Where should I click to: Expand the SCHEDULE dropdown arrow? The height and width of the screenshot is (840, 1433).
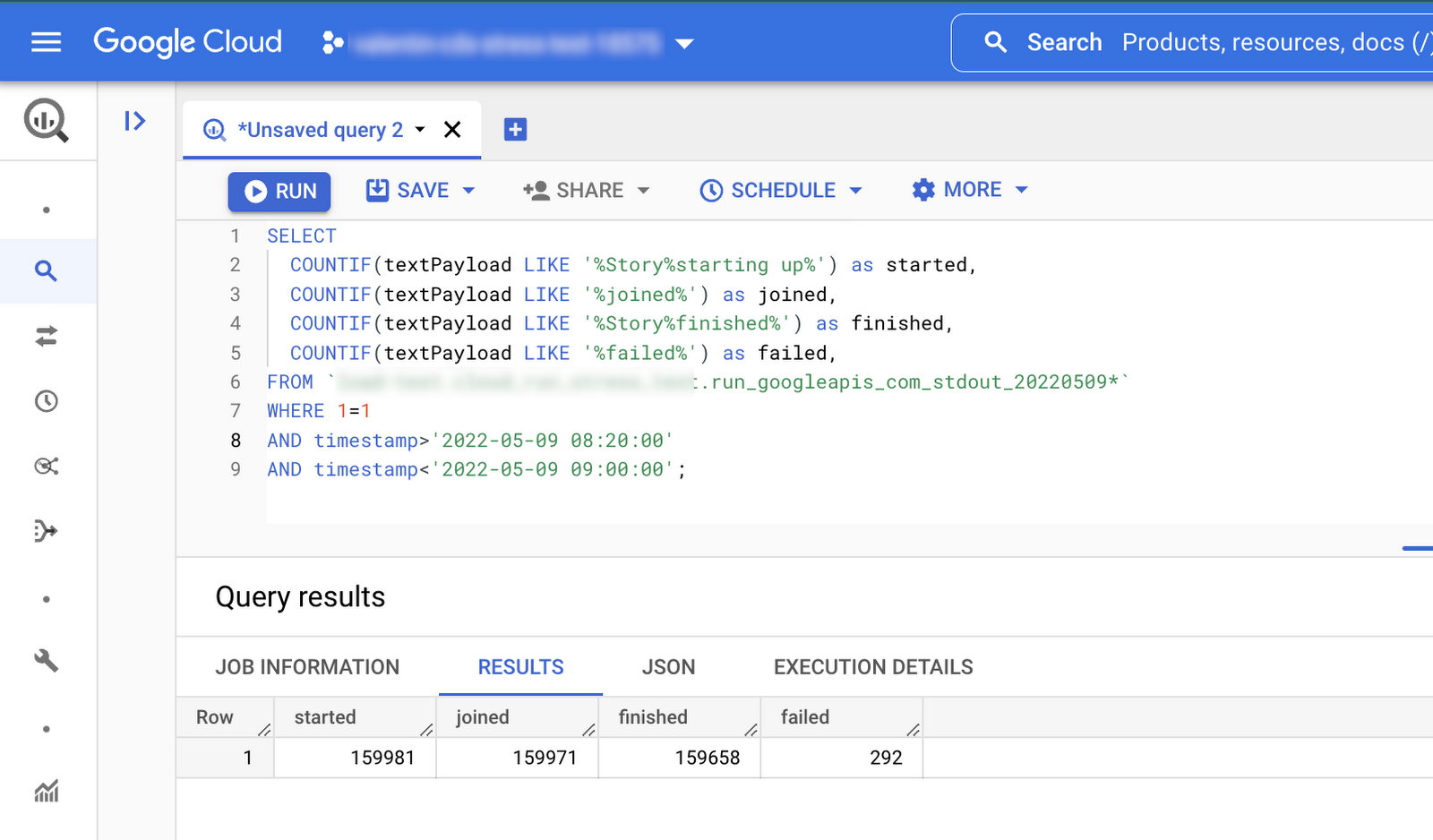(855, 190)
